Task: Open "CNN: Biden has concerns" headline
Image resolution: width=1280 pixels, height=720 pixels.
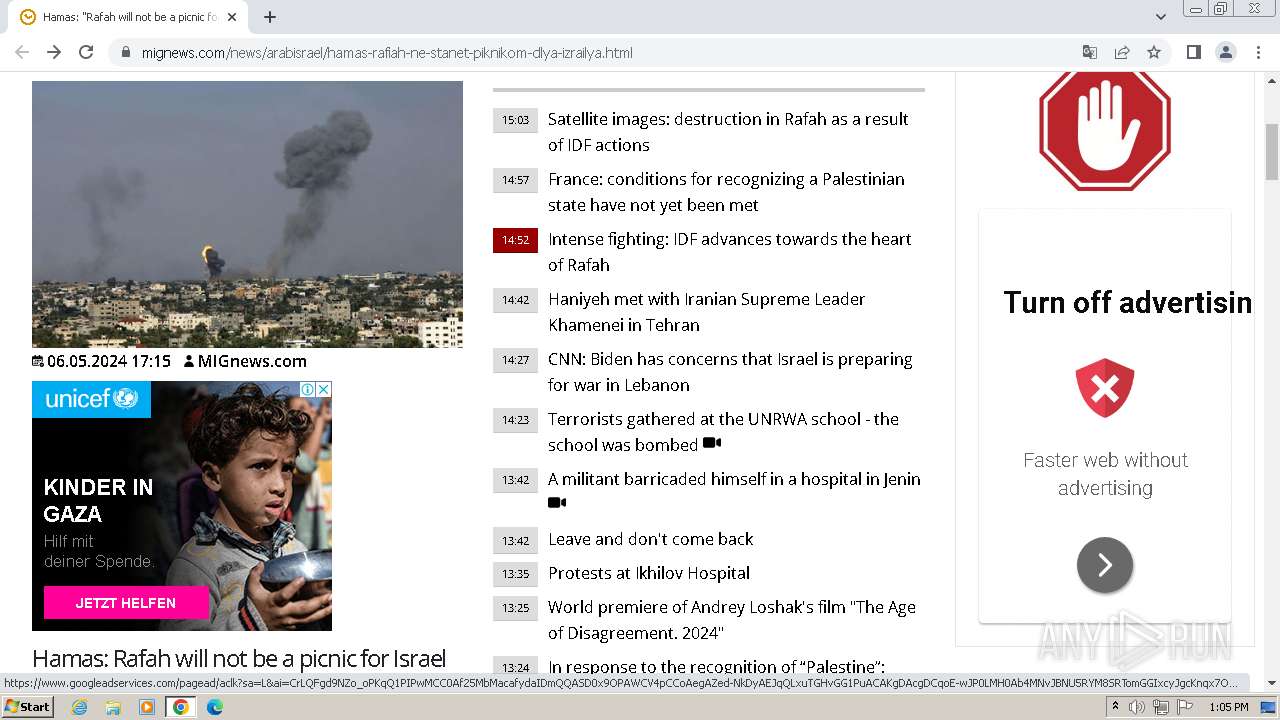Action: click(x=730, y=372)
